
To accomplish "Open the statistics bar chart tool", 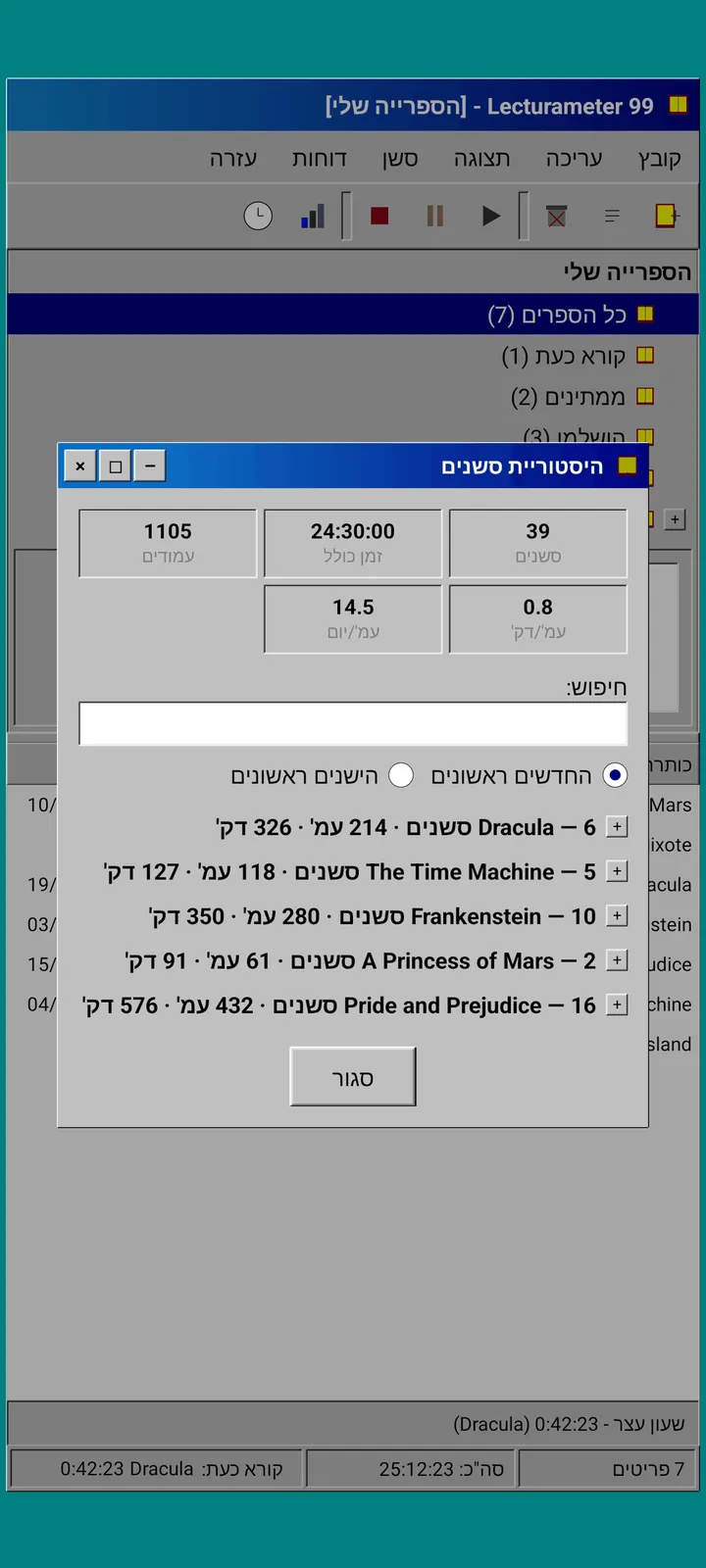I will coord(313,216).
